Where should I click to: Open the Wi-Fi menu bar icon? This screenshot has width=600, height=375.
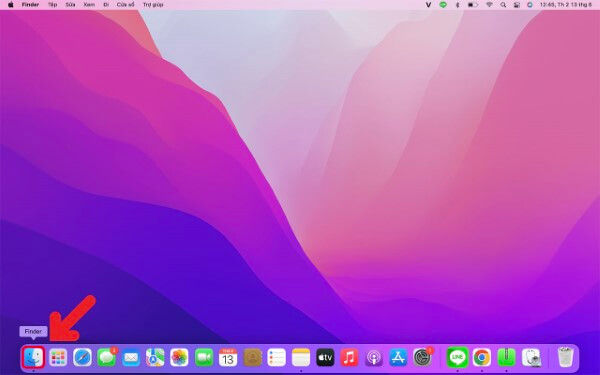coord(489,5)
